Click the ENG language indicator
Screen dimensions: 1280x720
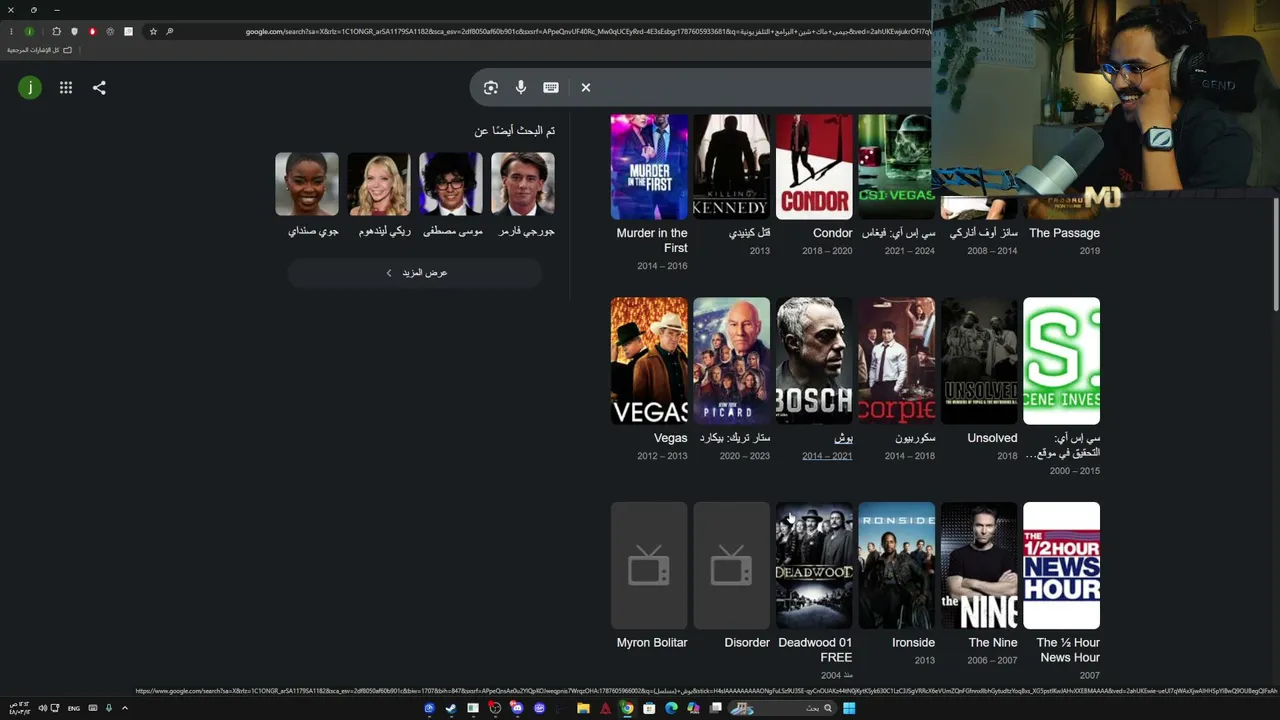coord(74,708)
